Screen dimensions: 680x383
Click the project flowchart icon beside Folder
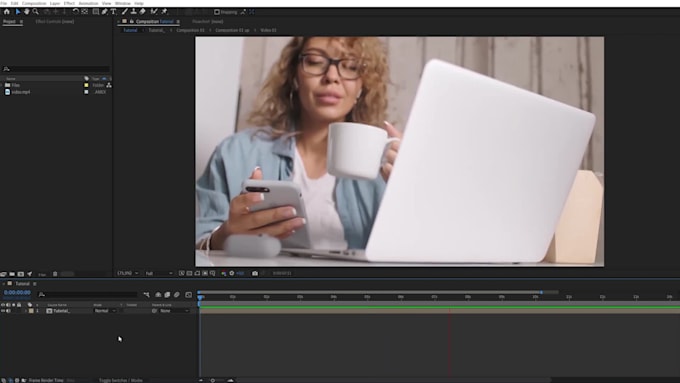[108, 85]
